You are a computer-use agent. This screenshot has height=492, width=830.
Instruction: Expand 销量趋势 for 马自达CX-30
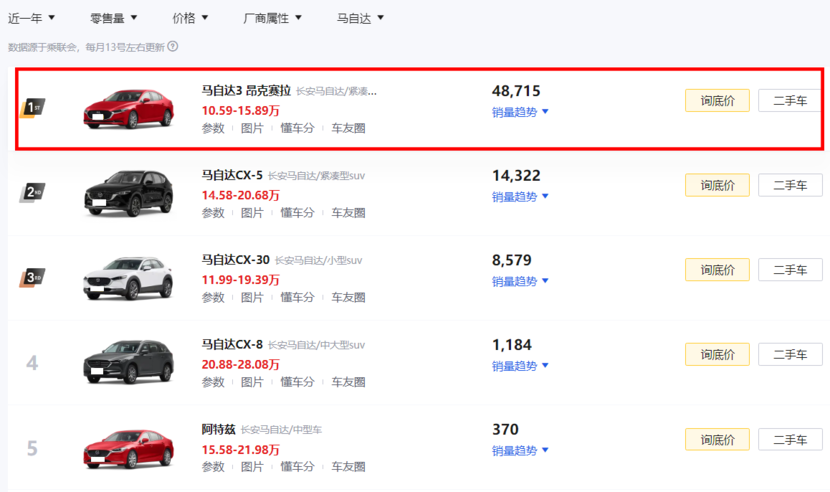[x=520, y=281]
